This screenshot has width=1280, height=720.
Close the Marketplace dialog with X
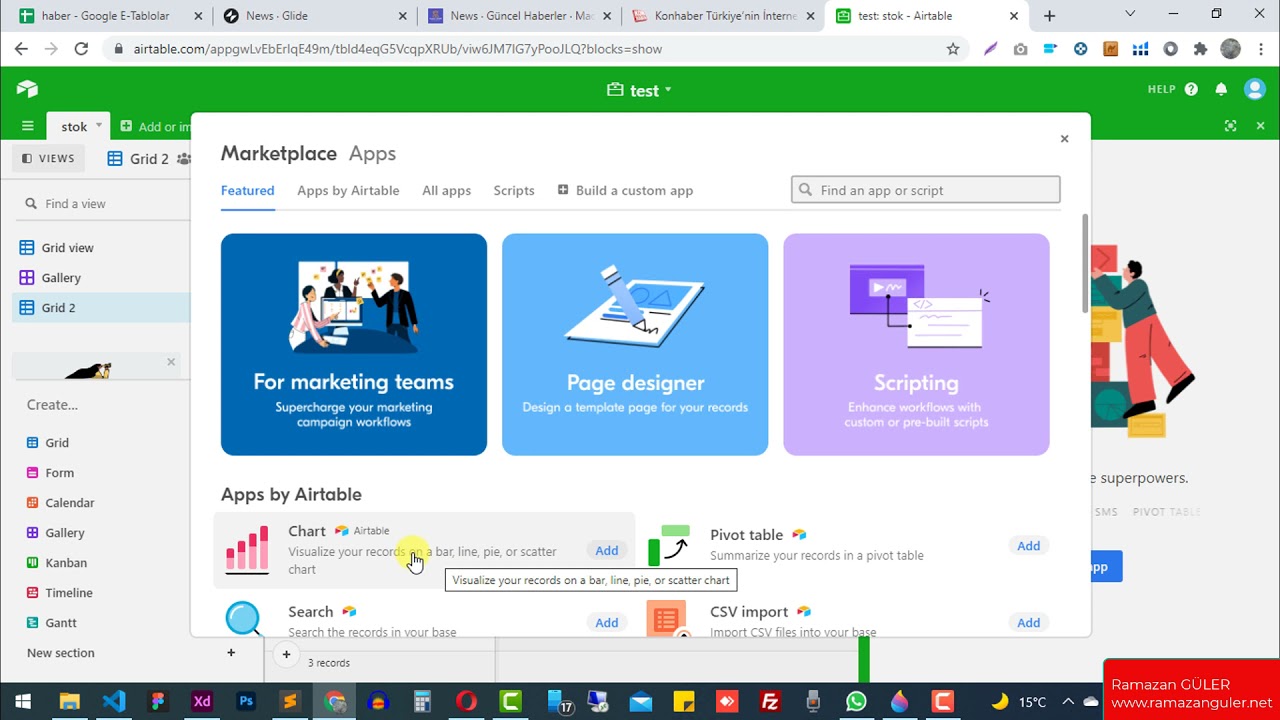tap(1064, 139)
